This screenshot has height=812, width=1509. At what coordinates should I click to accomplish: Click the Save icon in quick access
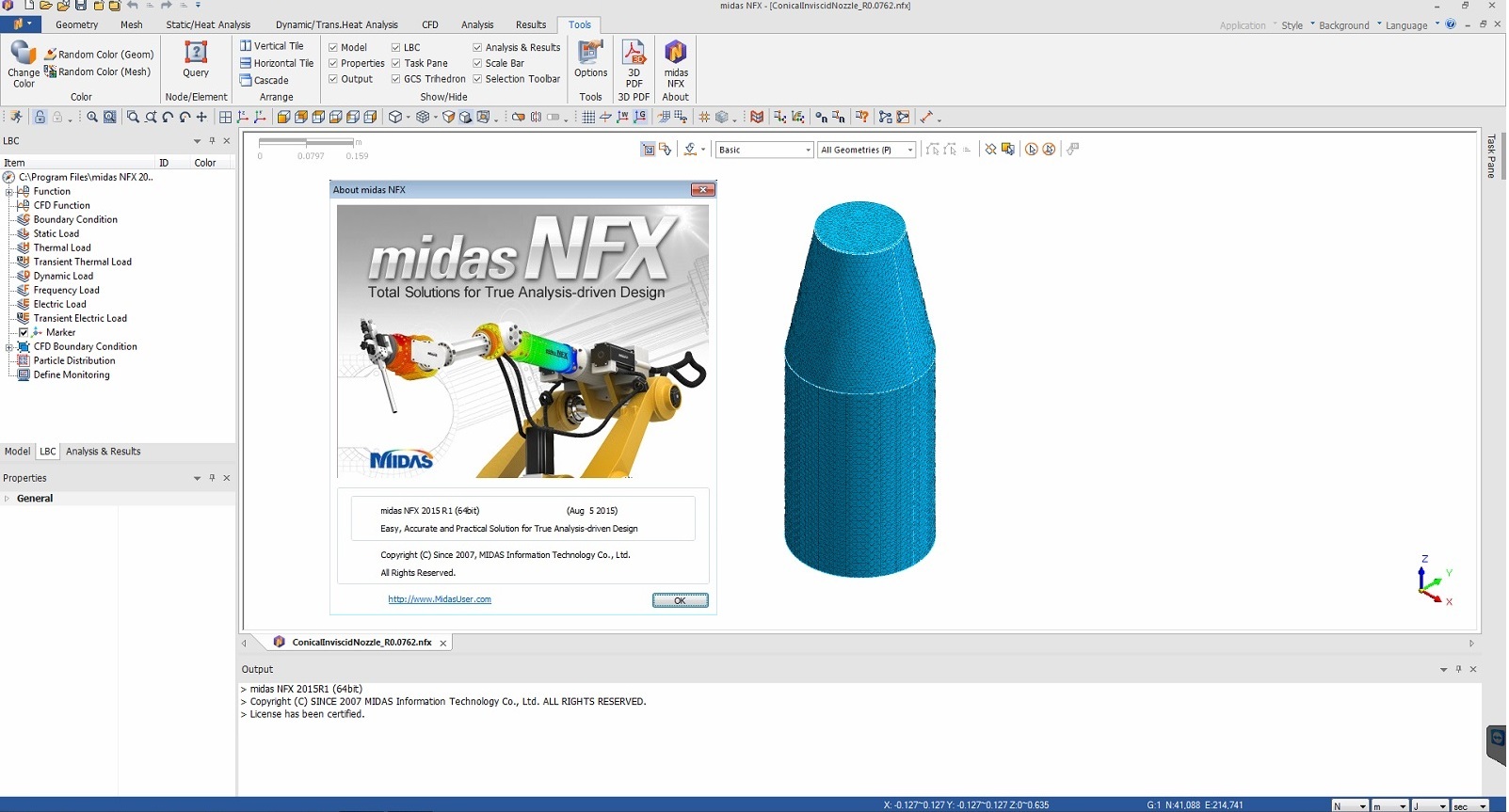click(x=80, y=6)
